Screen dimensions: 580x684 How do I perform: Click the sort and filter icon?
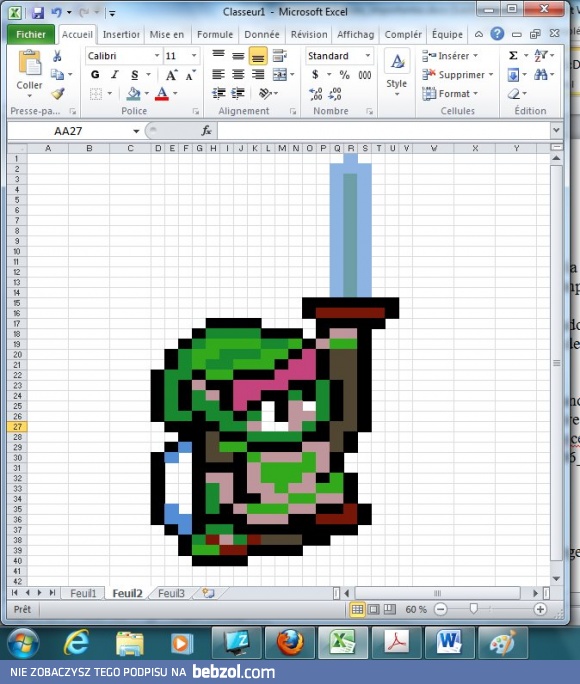(541, 55)
